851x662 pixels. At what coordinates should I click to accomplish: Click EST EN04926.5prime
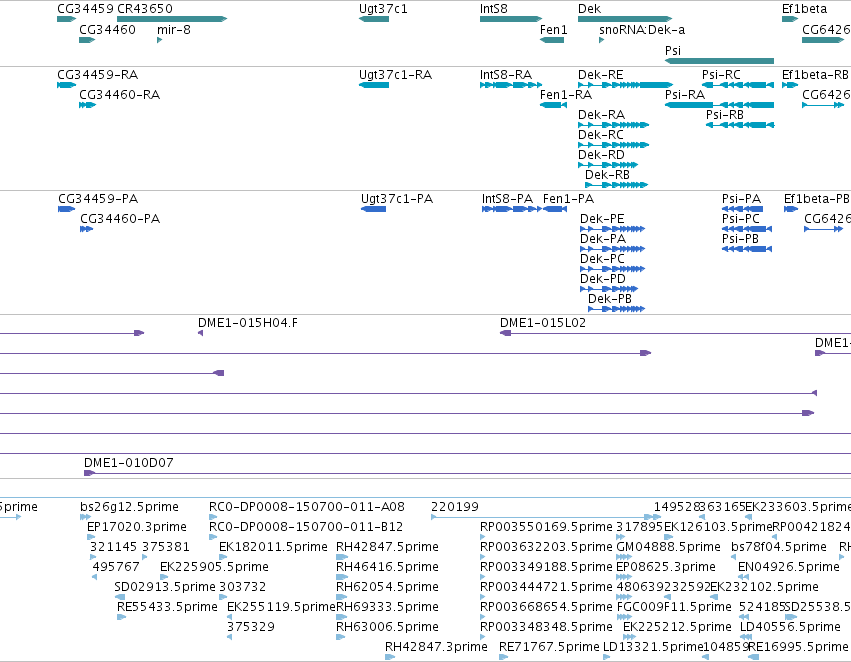(x=742, y=577)
